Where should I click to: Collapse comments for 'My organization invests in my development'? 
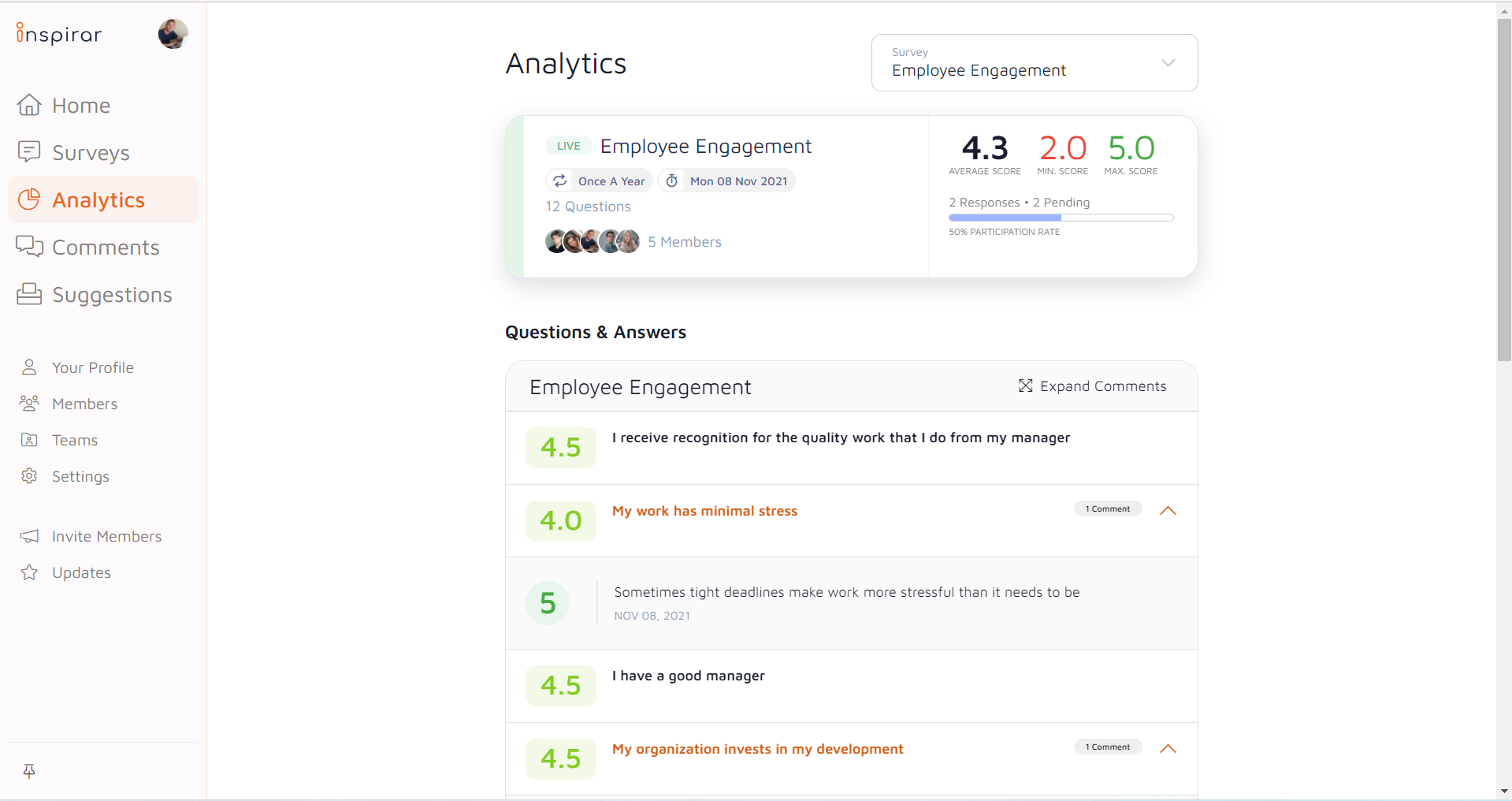(1168, 749)
